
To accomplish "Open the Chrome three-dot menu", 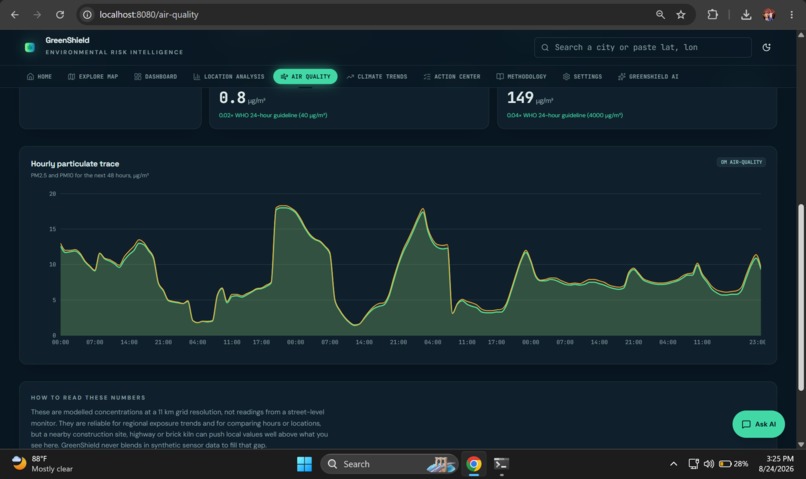I will pos(792,14).
